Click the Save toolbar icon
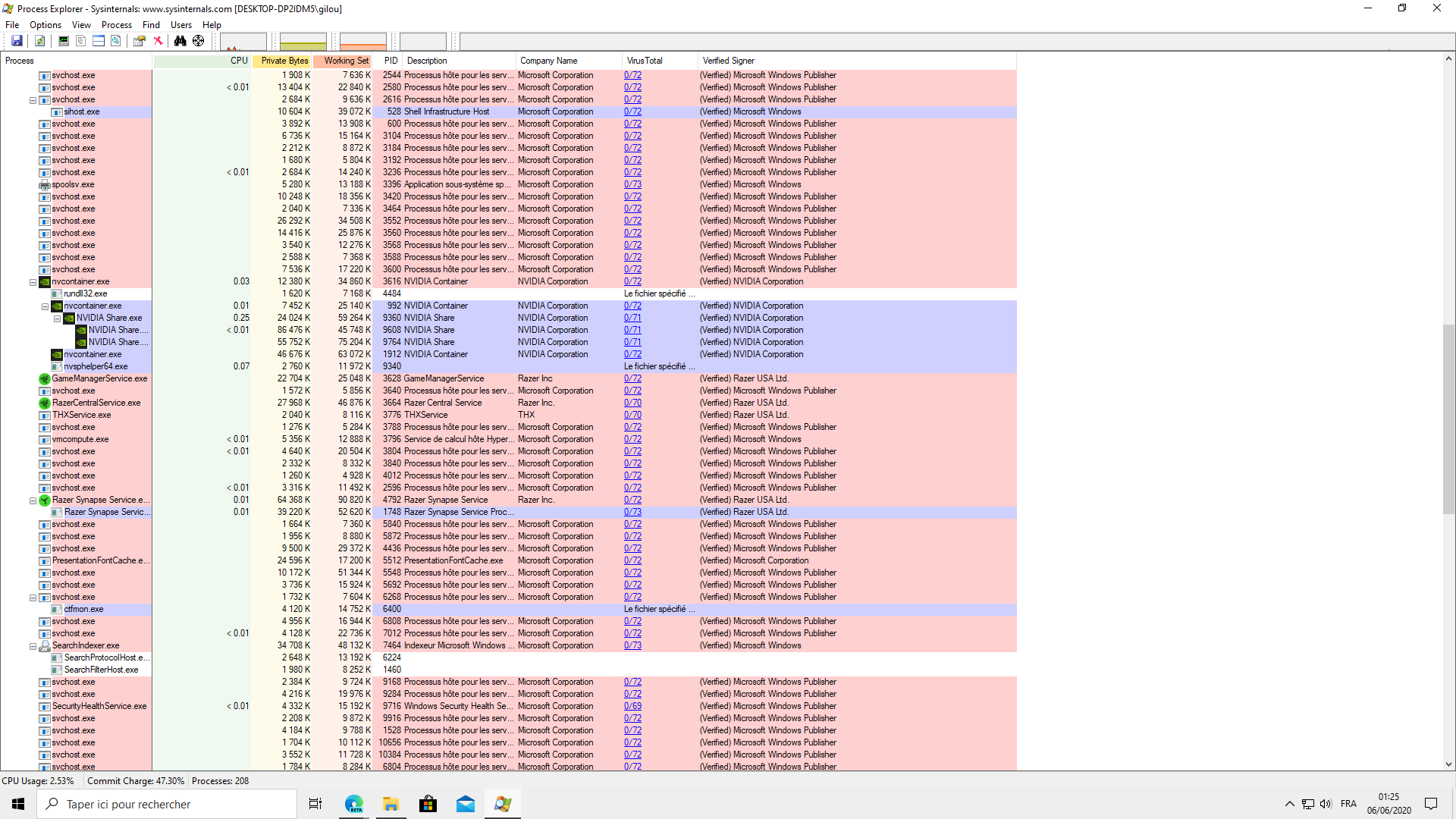 (17, 41)
